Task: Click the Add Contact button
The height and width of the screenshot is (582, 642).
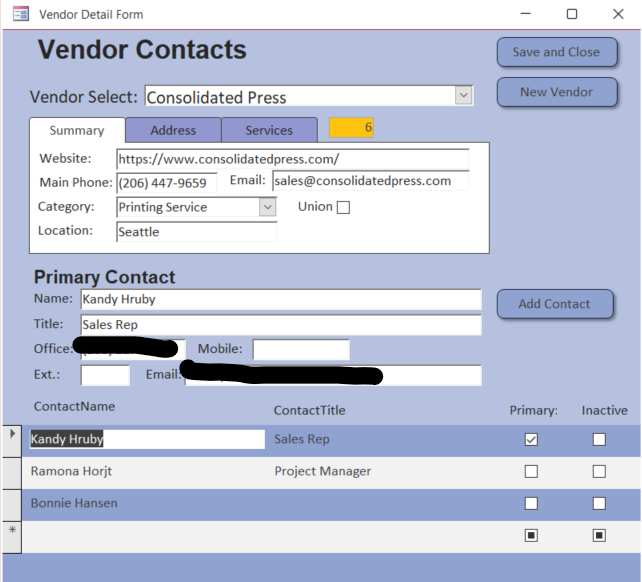Action: [554, 304]
